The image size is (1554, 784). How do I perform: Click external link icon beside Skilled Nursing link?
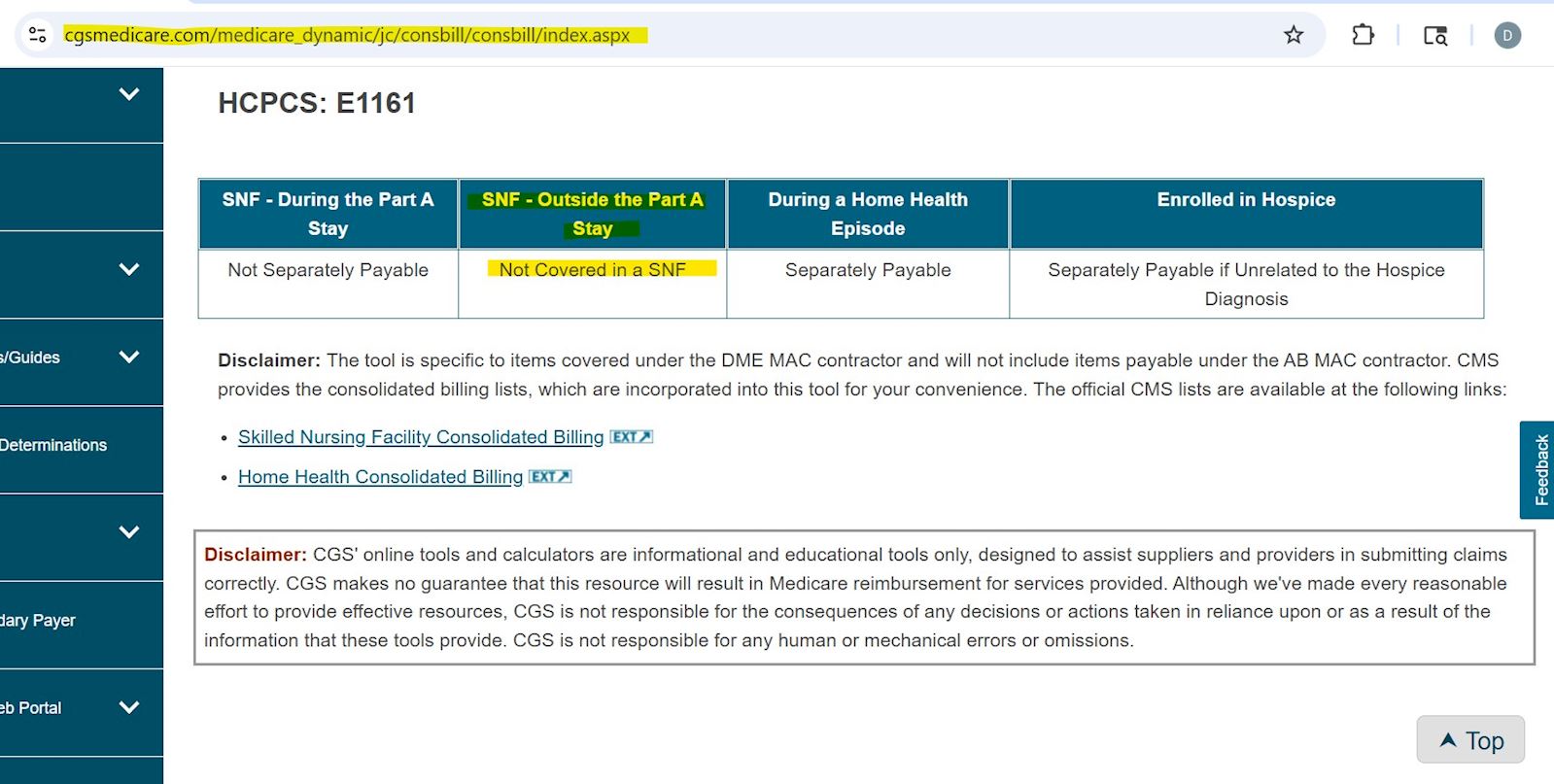pos(631,437)
